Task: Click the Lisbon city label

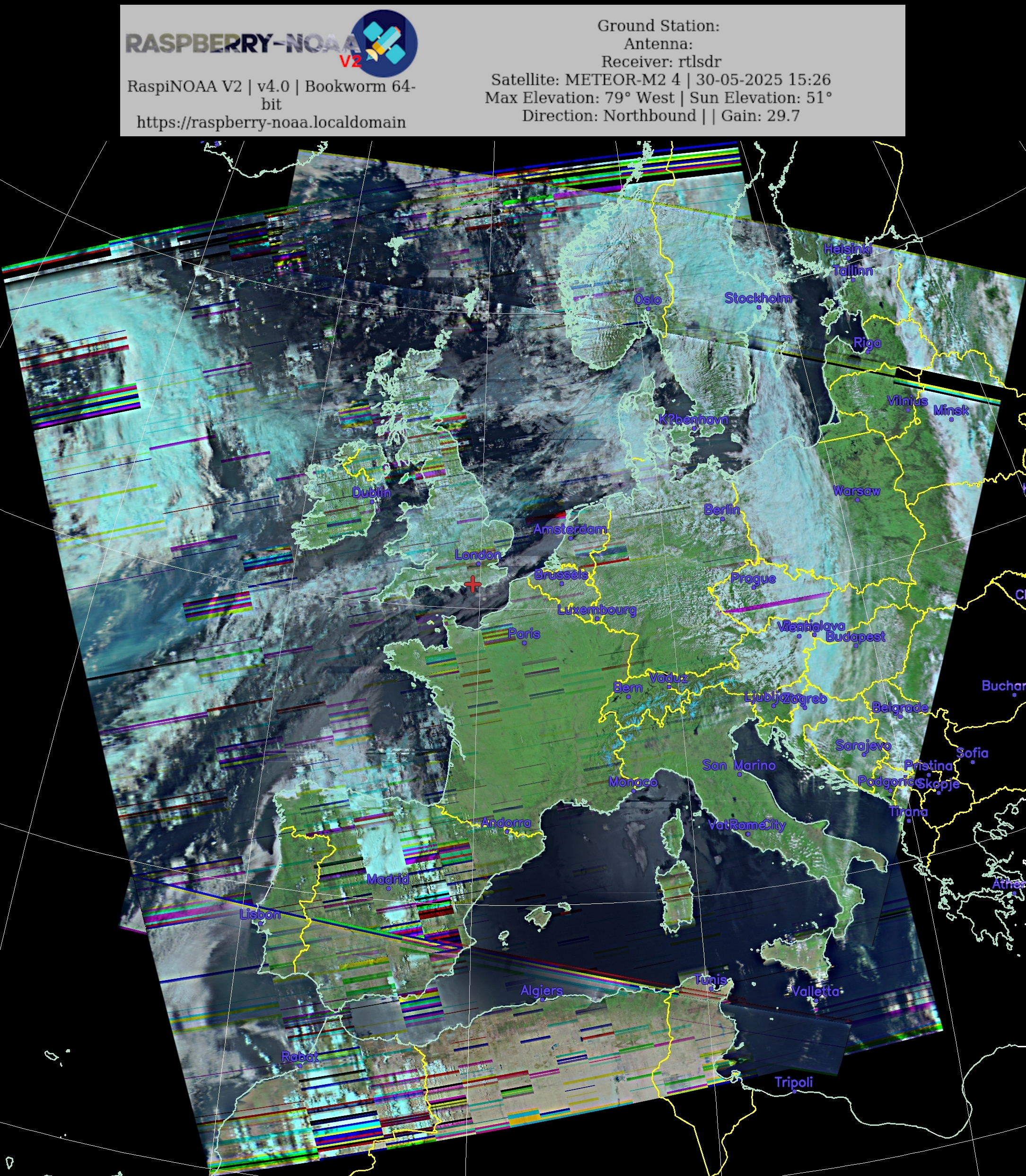Action: click(260, 914)
